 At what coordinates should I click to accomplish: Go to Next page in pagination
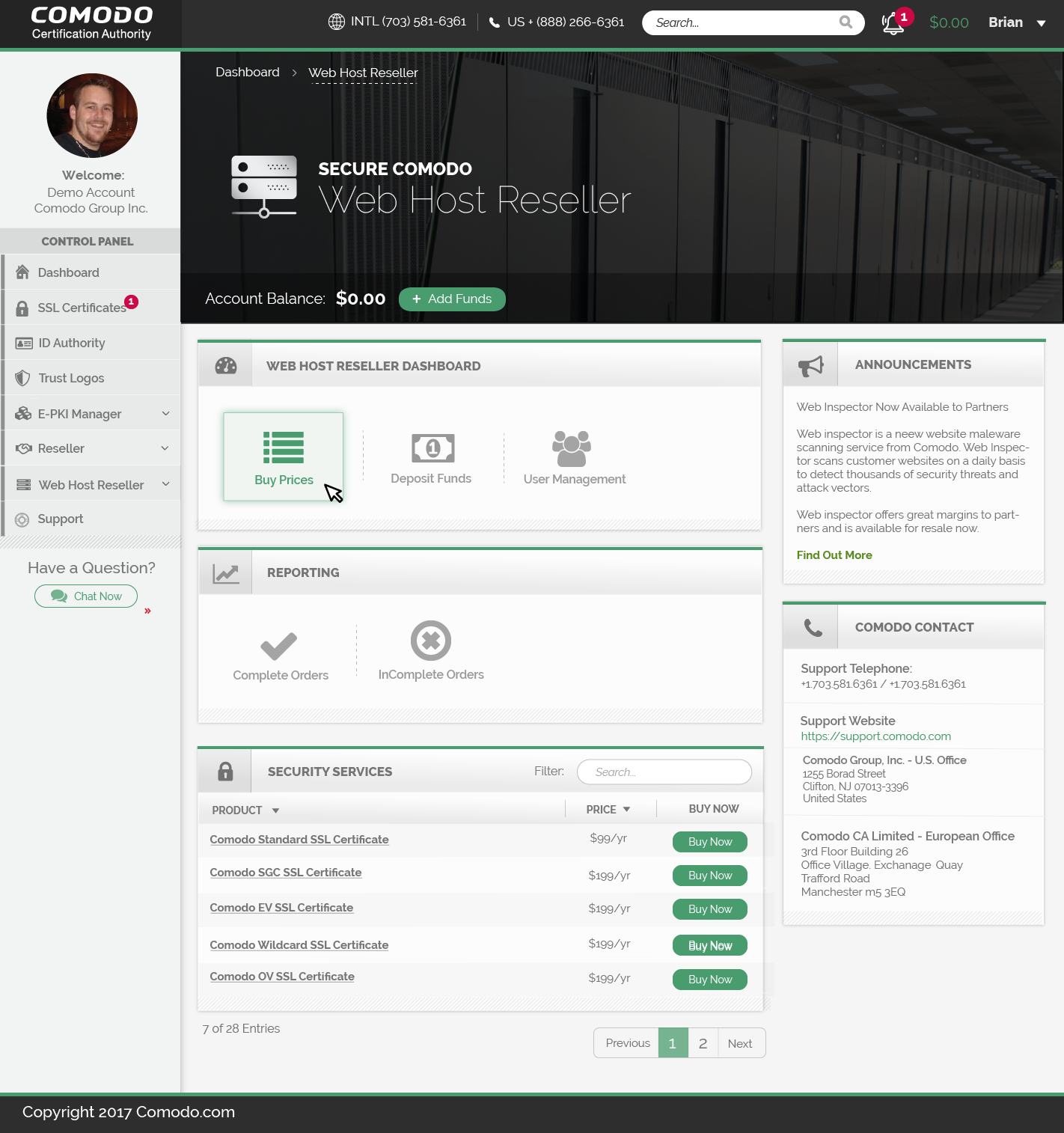click(741, 1043)
